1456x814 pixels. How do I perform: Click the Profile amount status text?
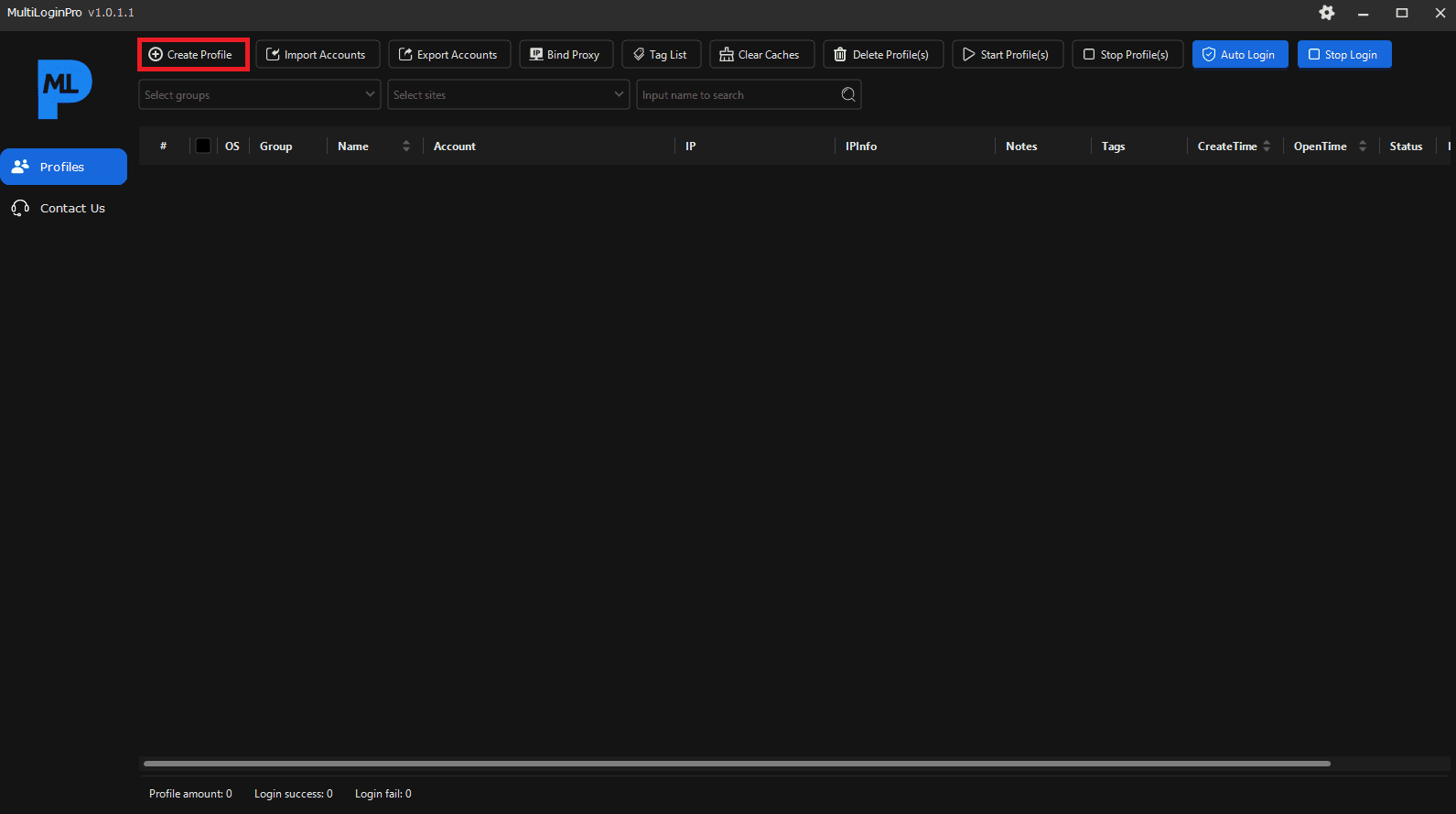click(190, 794)
